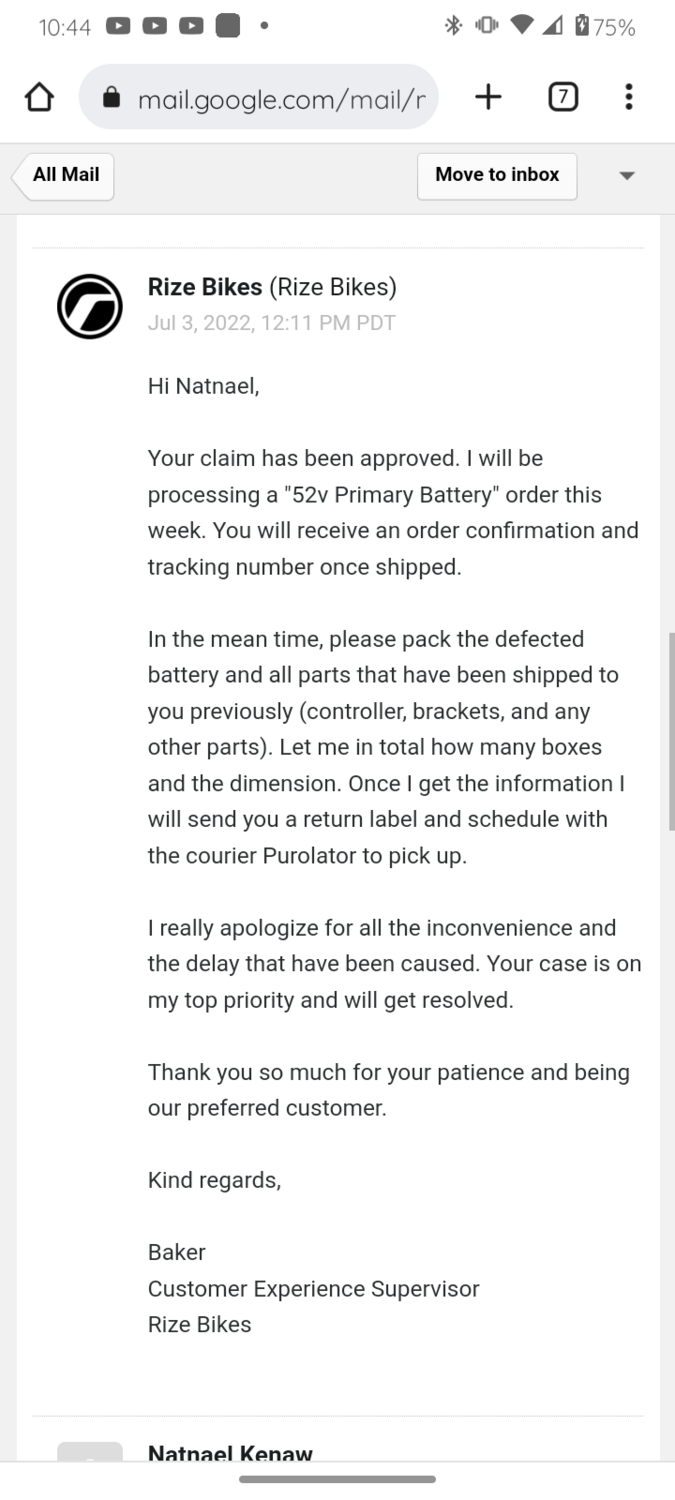675x1500 pixels.
Task: Expand the more actions dropdown arrow
Action: [627, 176]
